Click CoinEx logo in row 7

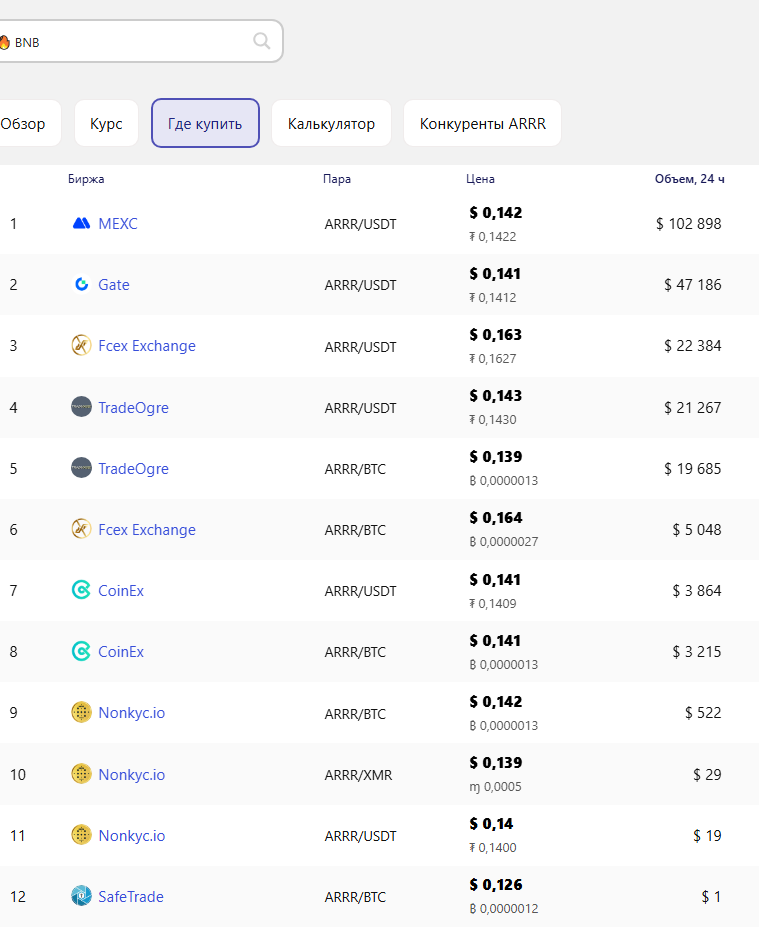(x=81, y=590)
